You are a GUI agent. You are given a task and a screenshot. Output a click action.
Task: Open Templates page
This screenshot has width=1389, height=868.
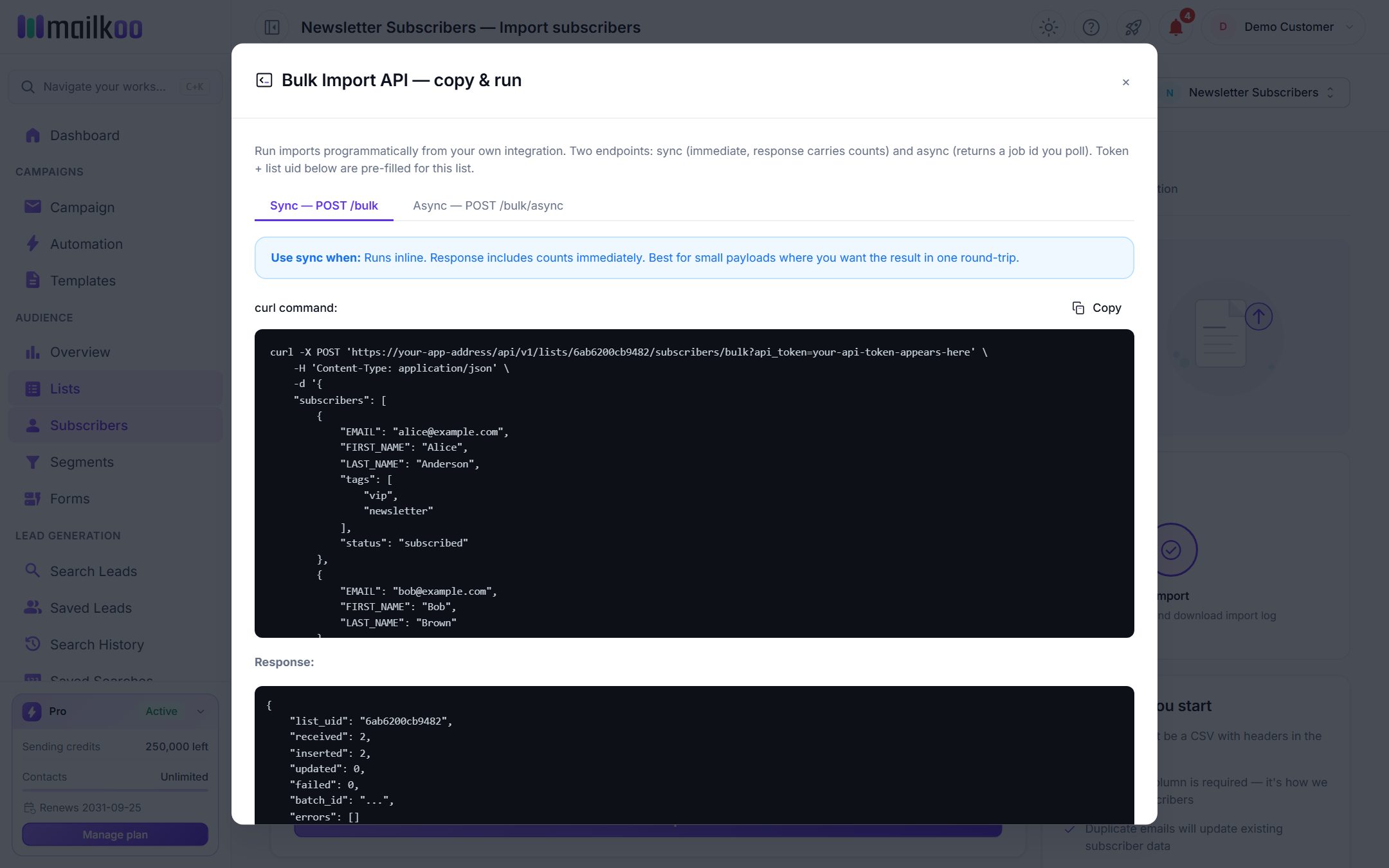pos(115,281)
